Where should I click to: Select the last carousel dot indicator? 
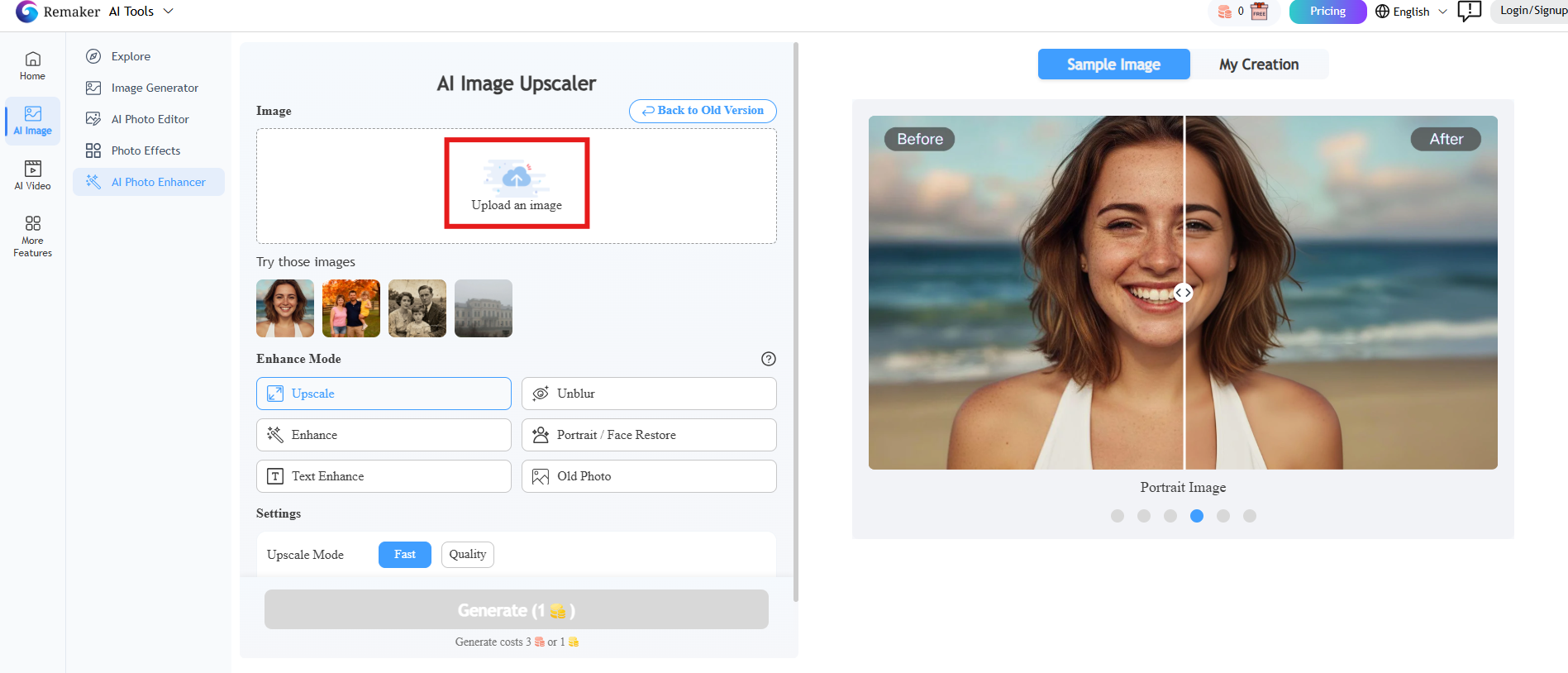[x=1250, y=516]
